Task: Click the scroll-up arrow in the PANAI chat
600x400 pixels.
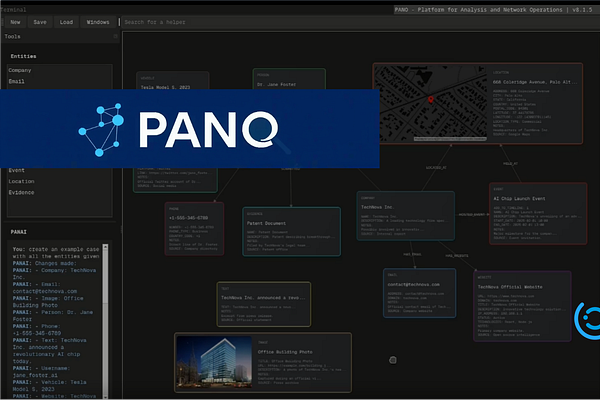Action: click(x=105, y=247)
